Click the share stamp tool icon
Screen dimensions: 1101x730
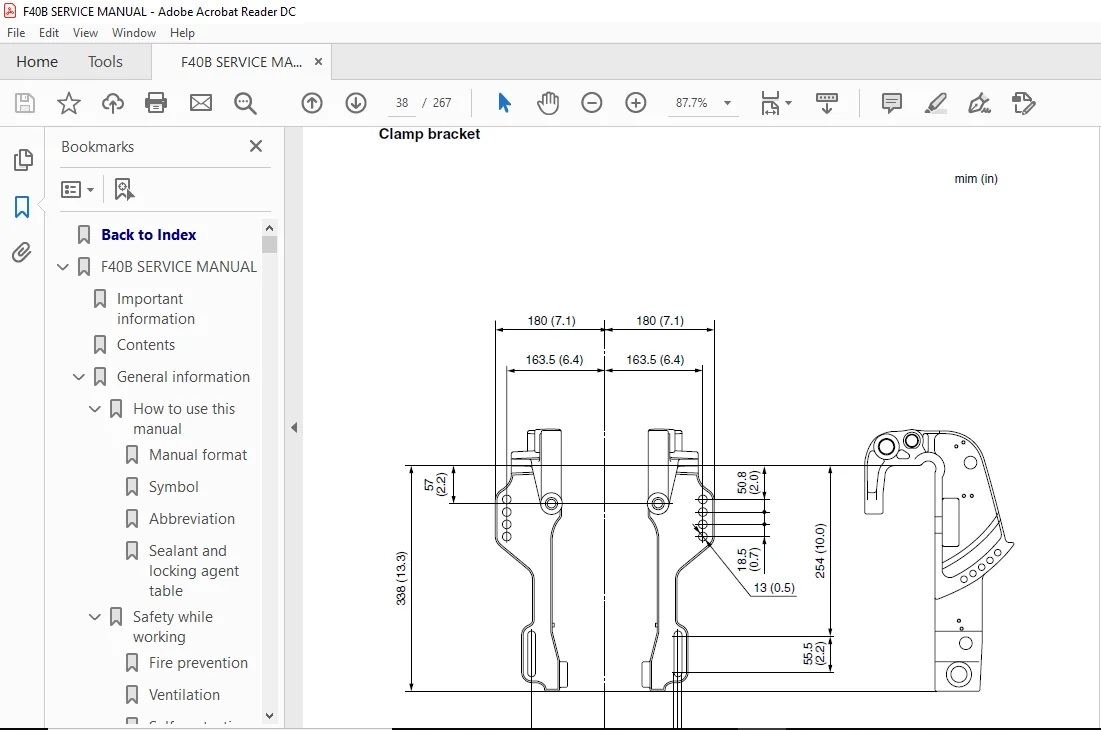pyautogui.click(x=1023, y=103)
